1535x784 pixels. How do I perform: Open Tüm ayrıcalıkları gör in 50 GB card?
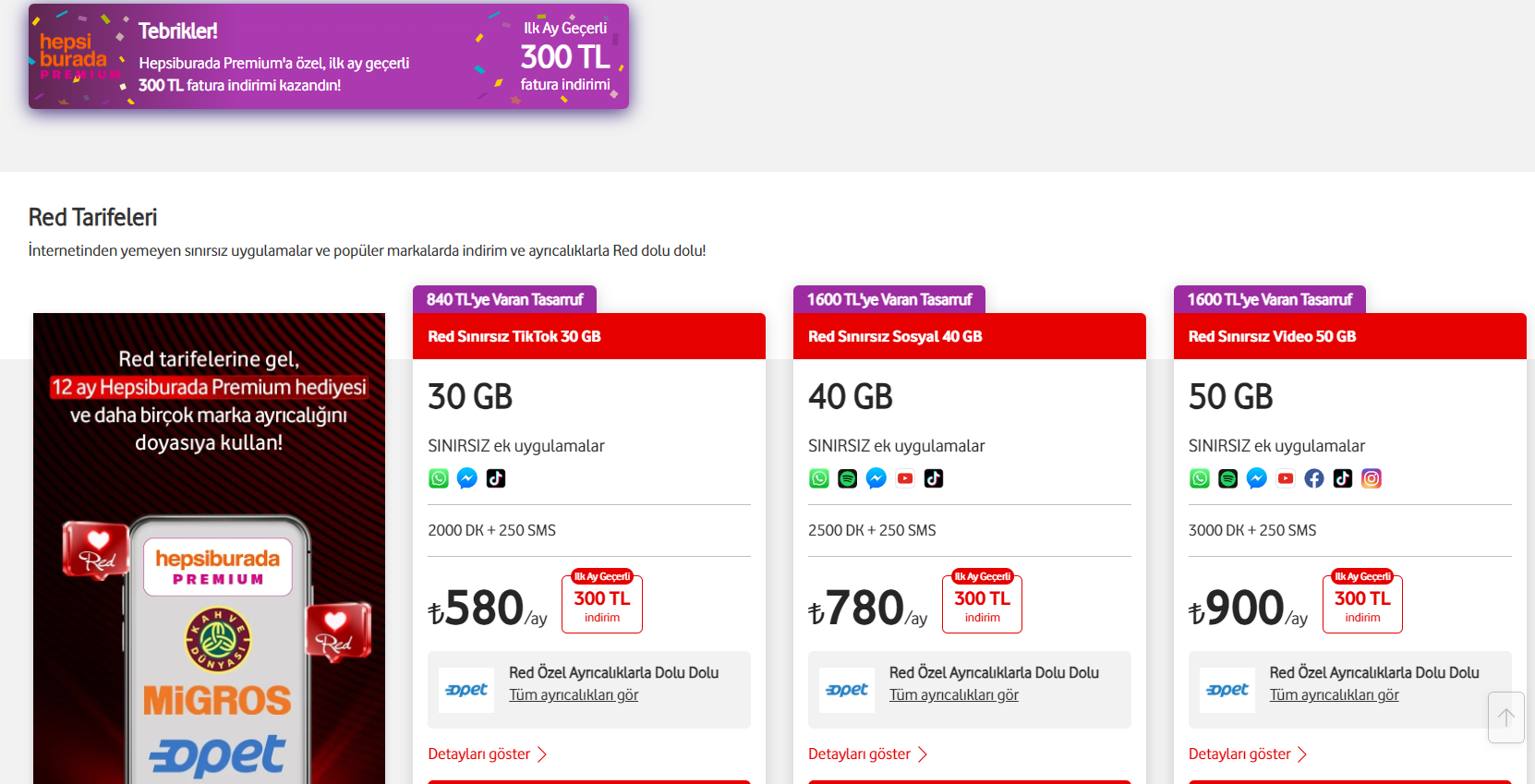pyautogui.click(x=1335, y=695)
